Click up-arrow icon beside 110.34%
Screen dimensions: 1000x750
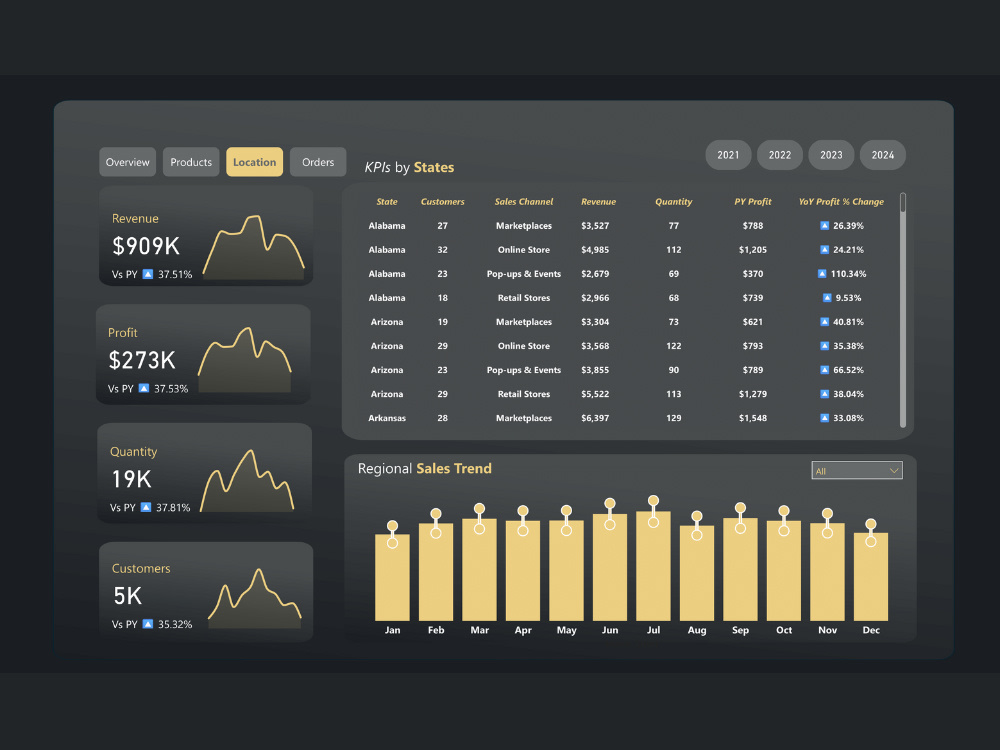click(821, 274)
